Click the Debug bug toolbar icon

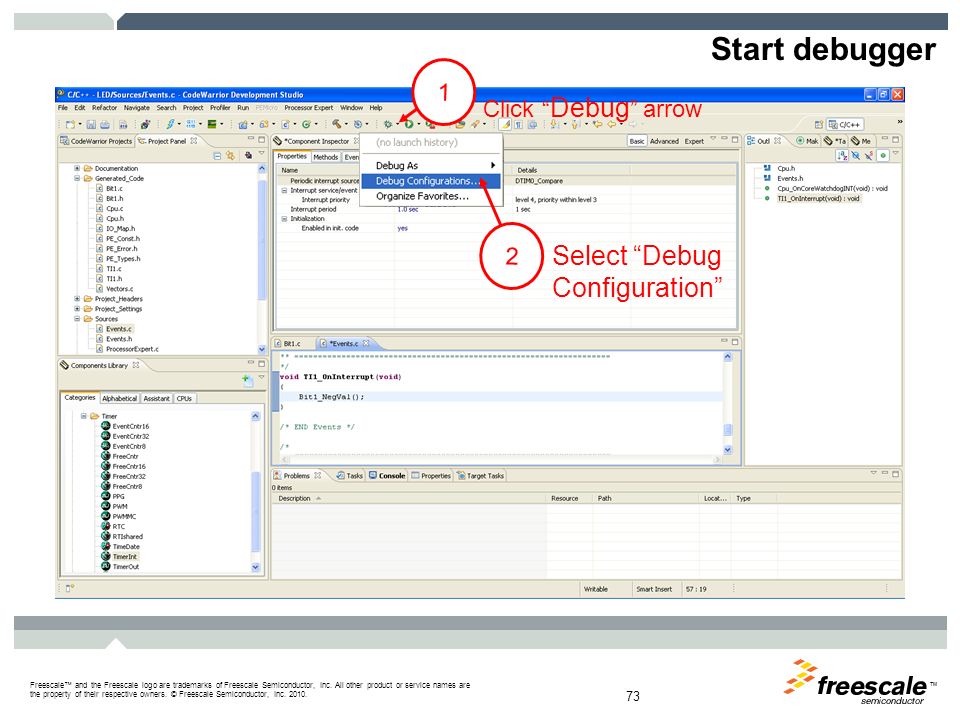click(388, 124)
